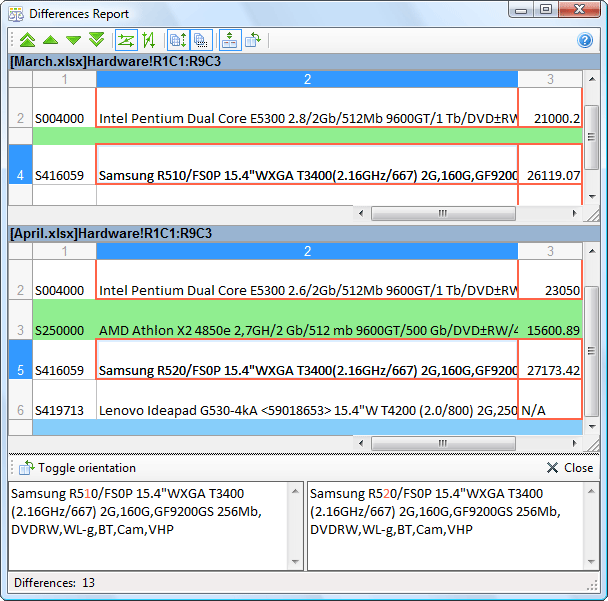Select column 2 header in April sheet

[x=307, y=251]
